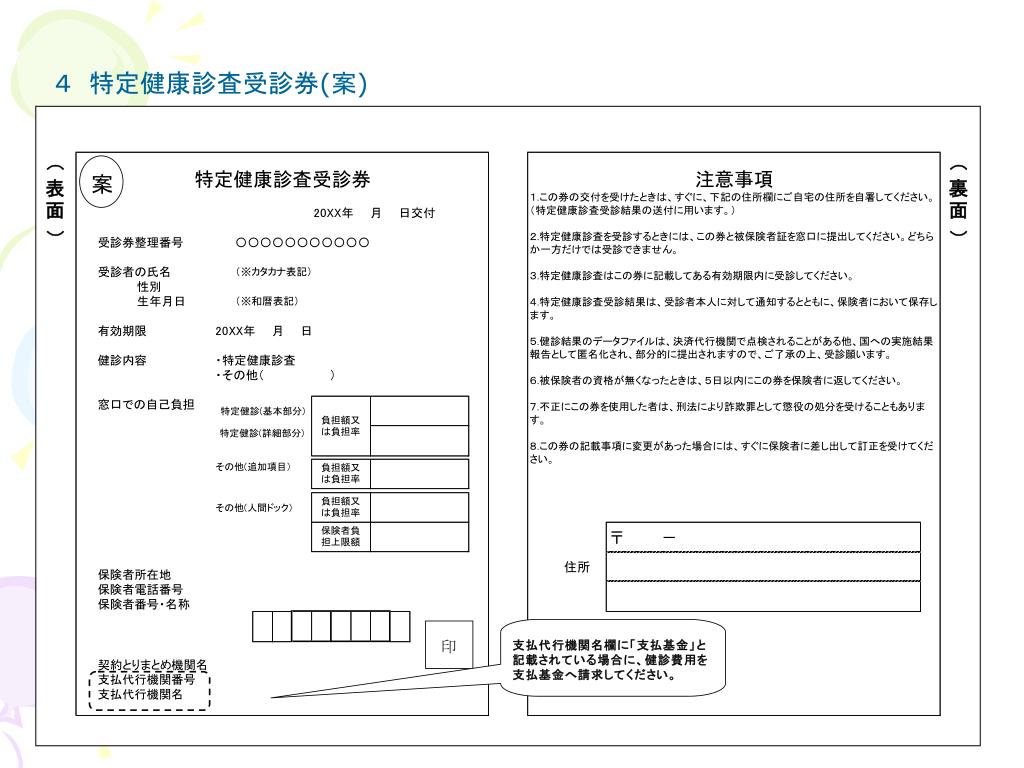Click the label その他(追加項目)
Viewport: 1024px width, 768px height.
pos(253,467)
